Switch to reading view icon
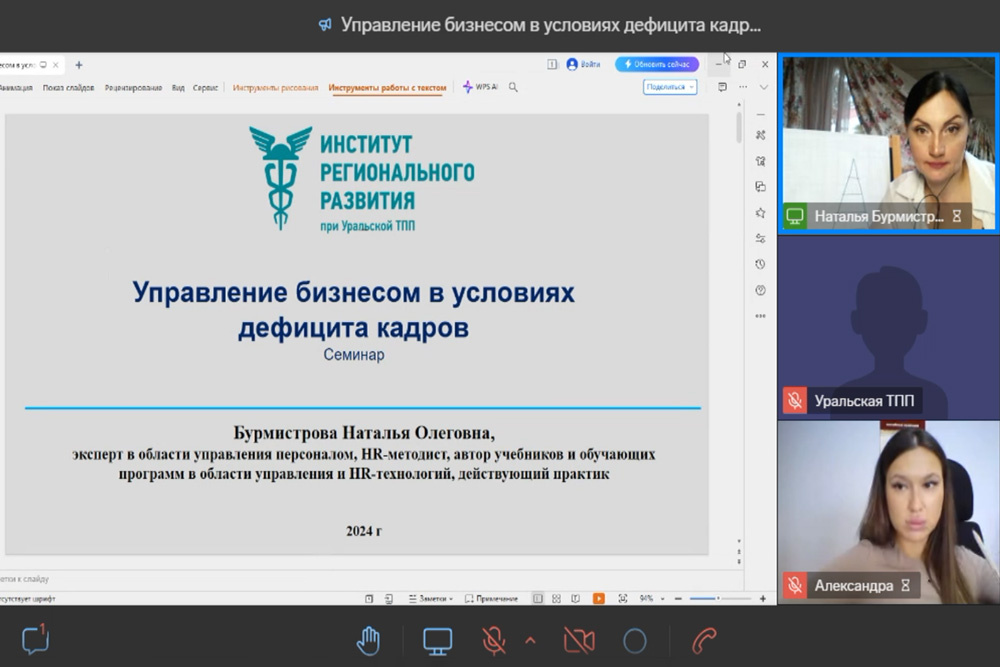The height and width of the screenshot is (667, 1000). (x=575, y=599)
